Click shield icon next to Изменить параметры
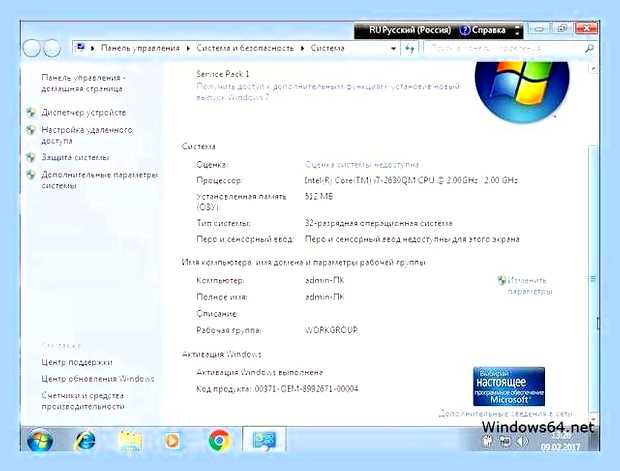This screenshot has height=471, width=620. point(501,280)
